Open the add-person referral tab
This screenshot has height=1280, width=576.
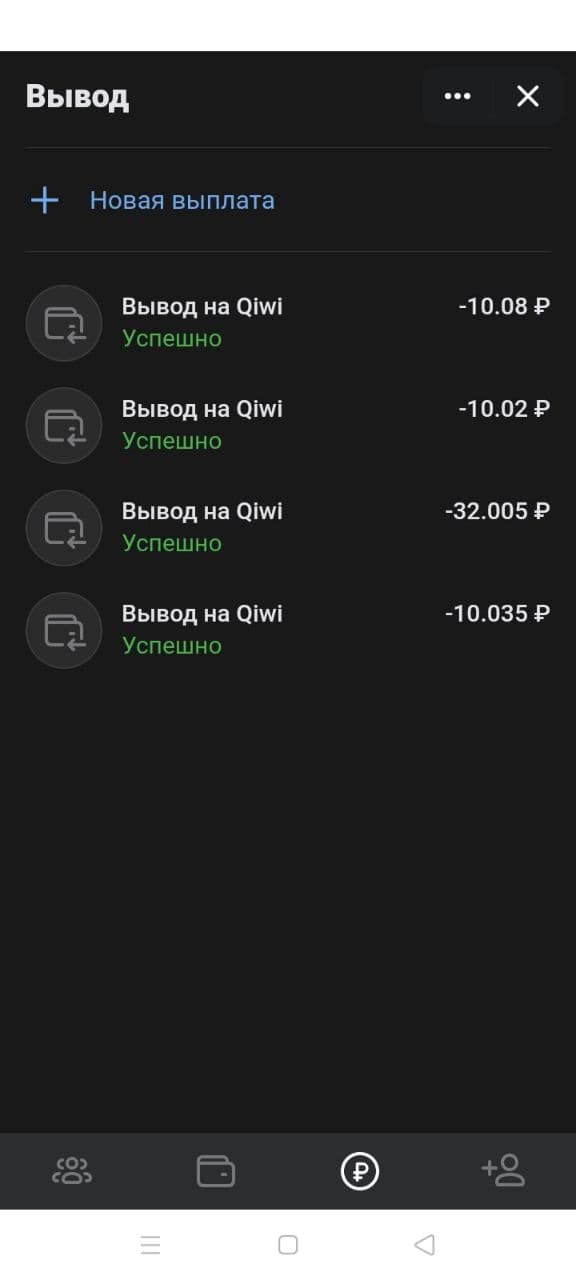pos(503,1169)
